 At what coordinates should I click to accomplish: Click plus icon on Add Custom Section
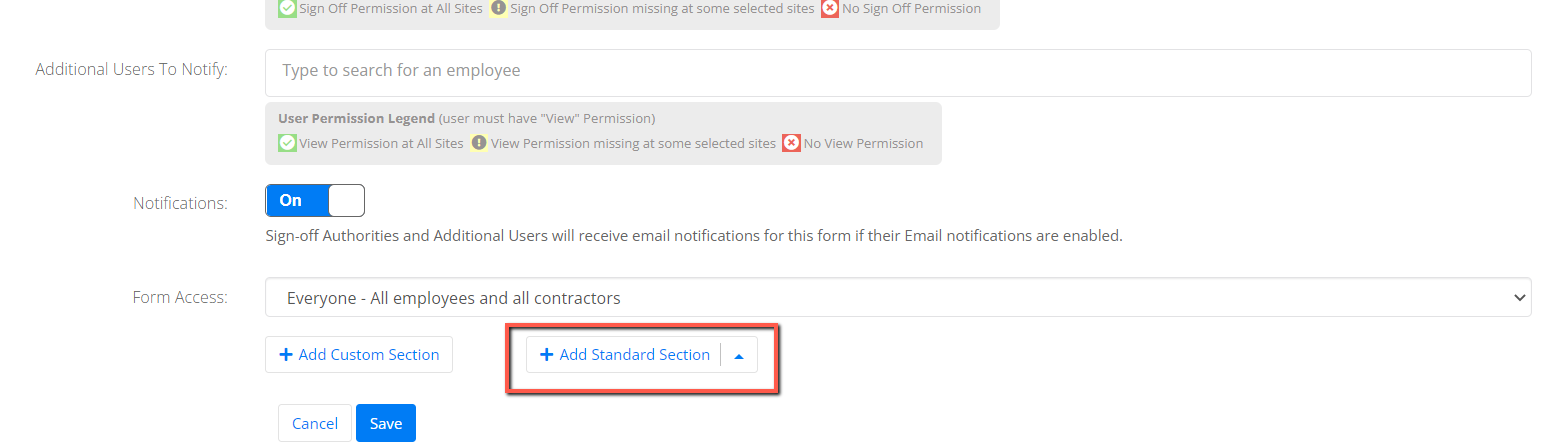coord(286,355)
